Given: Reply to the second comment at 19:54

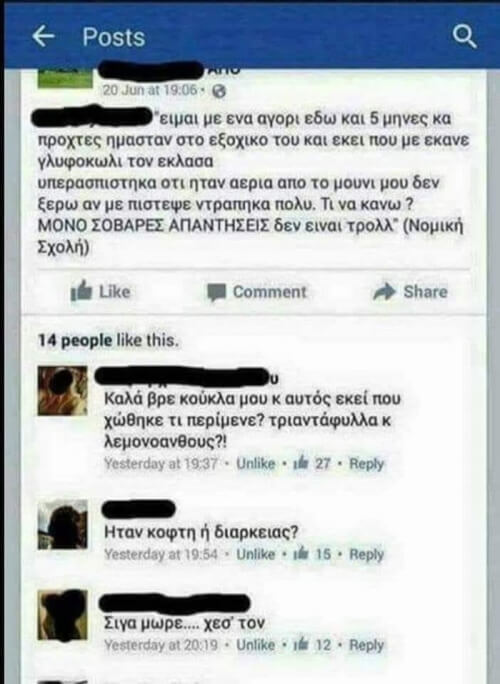Looking at the screenshot, I should tap(366, 554).
